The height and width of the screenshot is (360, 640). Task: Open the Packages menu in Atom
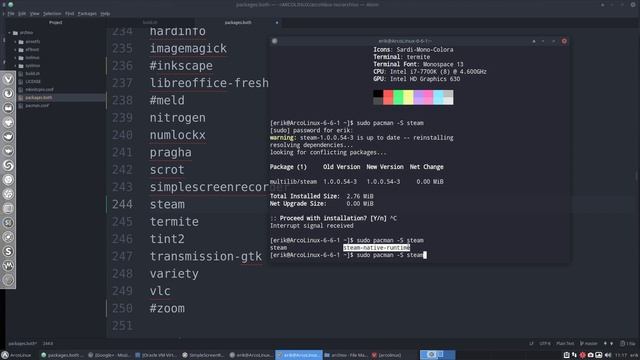click(87, 13)
